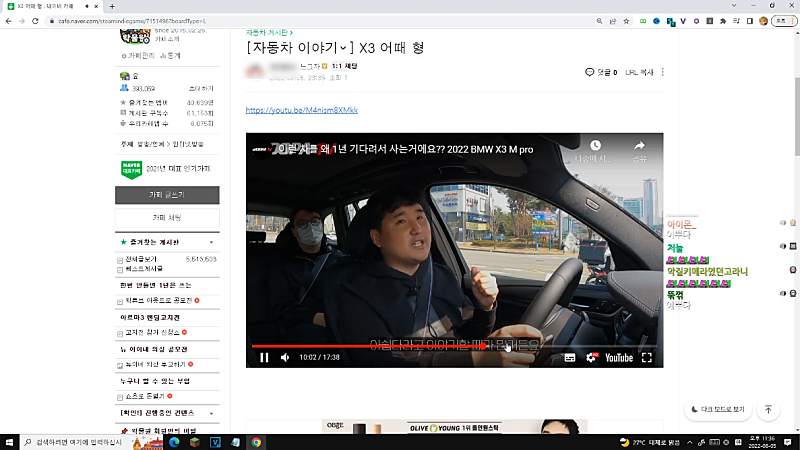Image resolution: width=800 pixels, height=450 pixels.
Task: Go back in browser history
Action: (x=9, y=21)
